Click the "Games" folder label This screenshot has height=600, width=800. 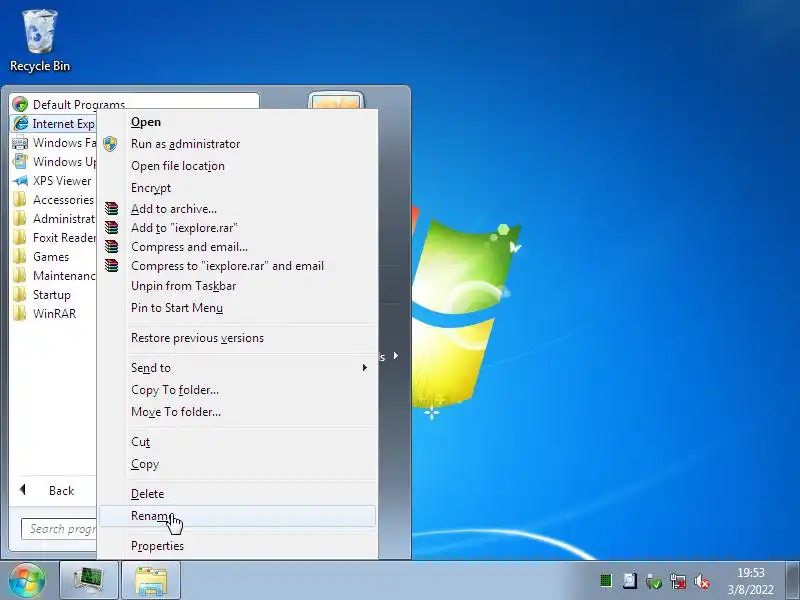51,257
